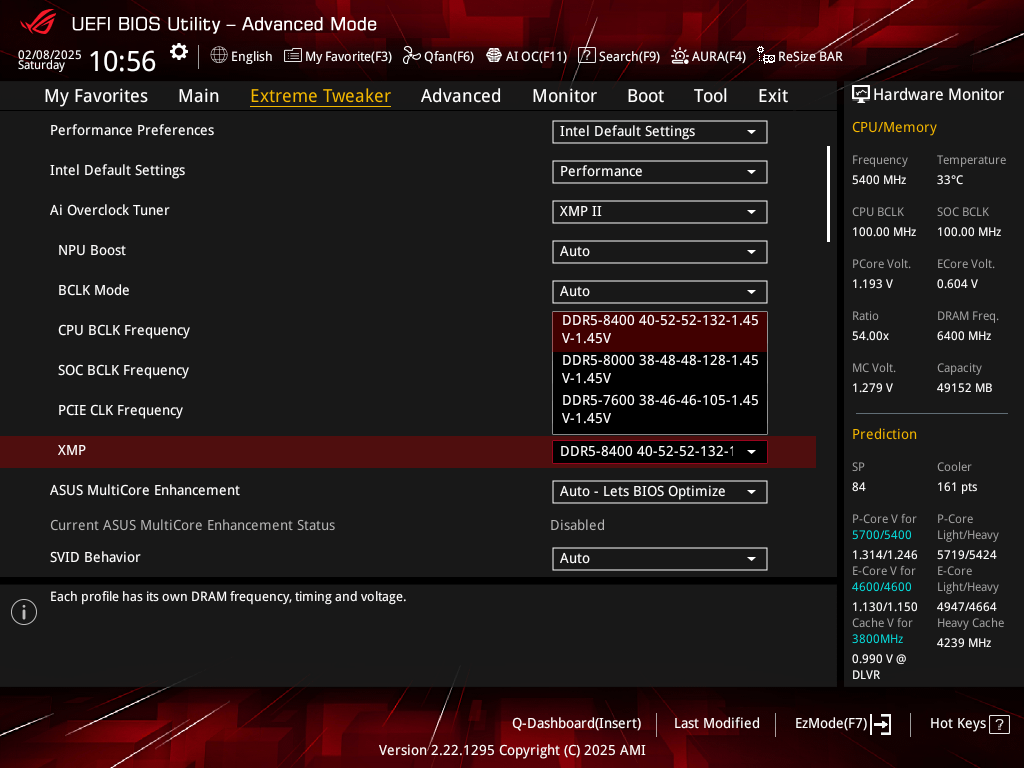Viewport: 1024px width, 768px height.
Task: Click the 4600/4600 E-Core frequency value
Action: pos(881,587)
